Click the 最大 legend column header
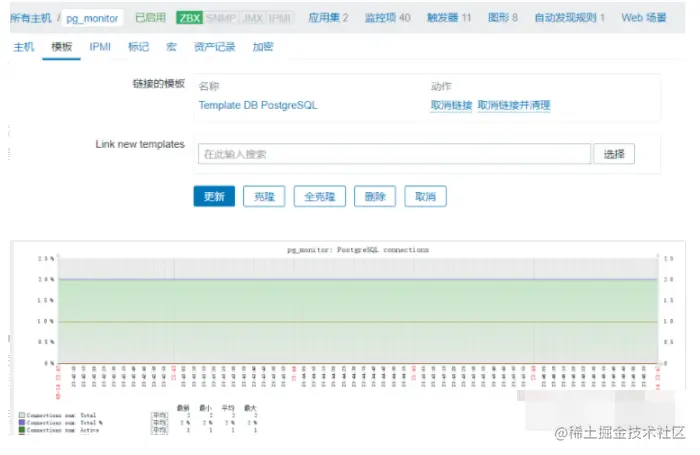 click(x=250, y=408)
